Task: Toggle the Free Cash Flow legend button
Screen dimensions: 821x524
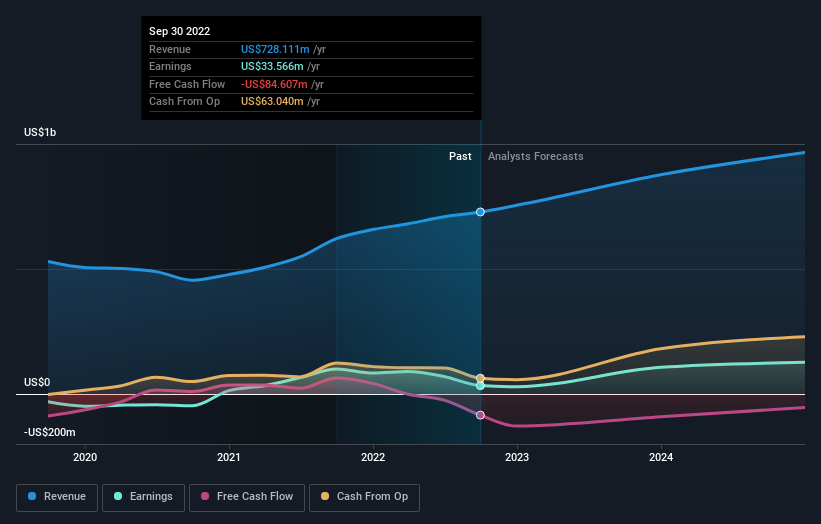Action: coord(247,497)
